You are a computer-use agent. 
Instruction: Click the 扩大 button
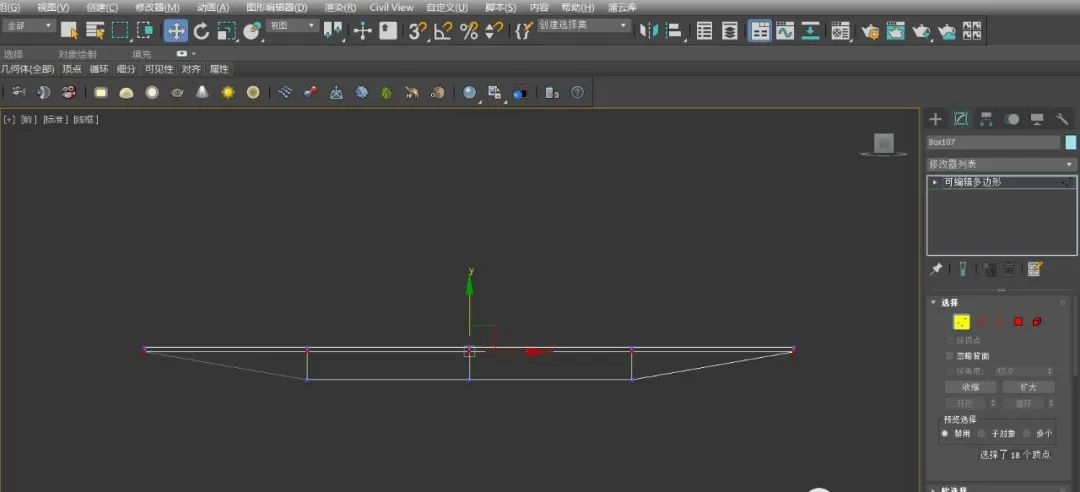coord(1028,387)
